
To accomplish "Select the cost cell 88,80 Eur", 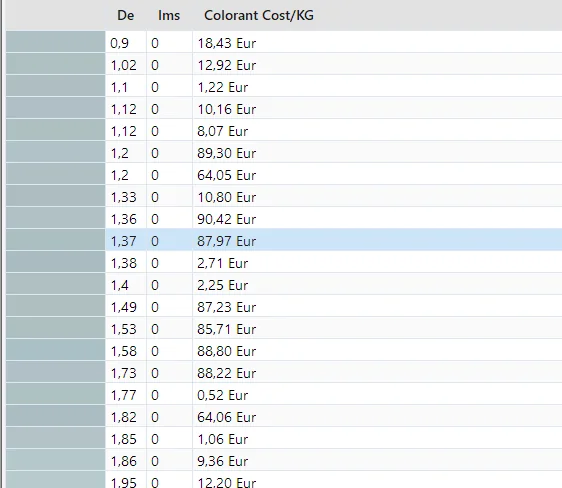I will point(227,351).
